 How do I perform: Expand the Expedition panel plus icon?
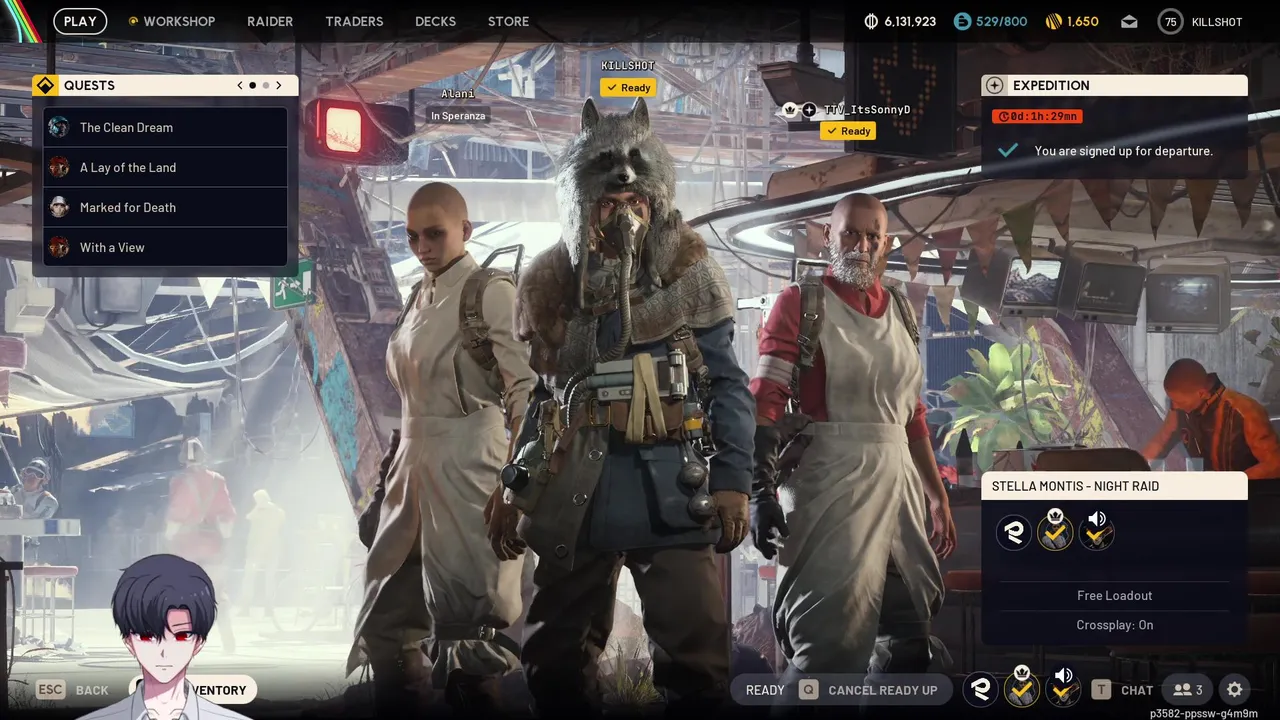click(993, 86)
